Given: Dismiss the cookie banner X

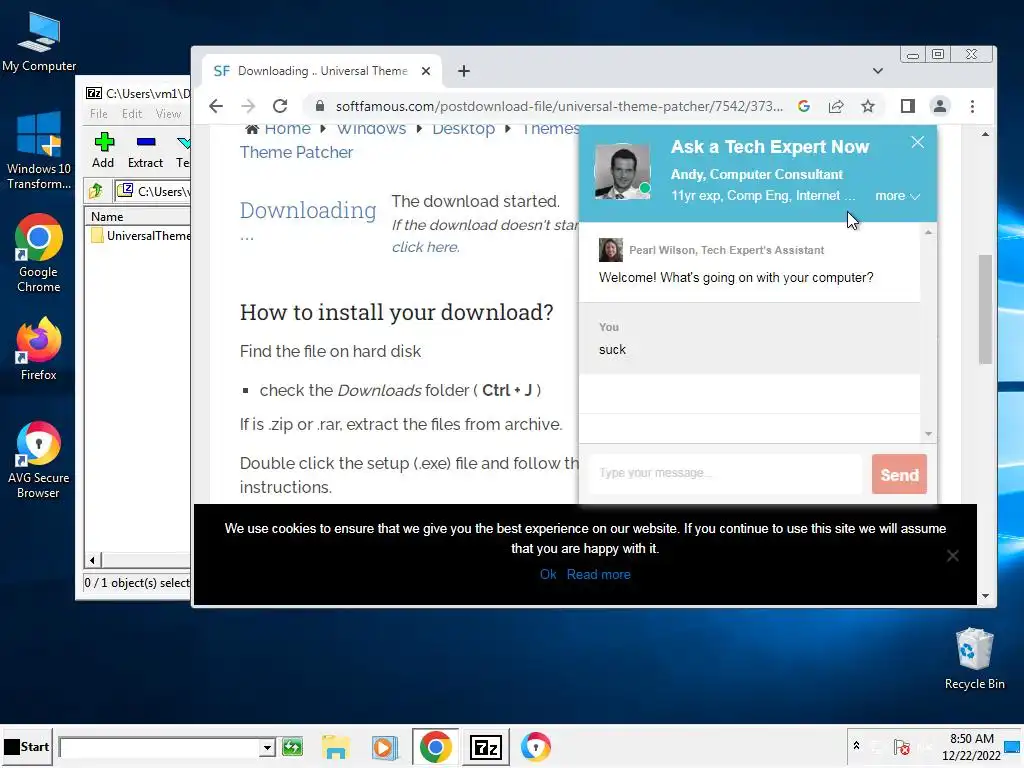Looking at the screenshot, I should pos(953,556).
